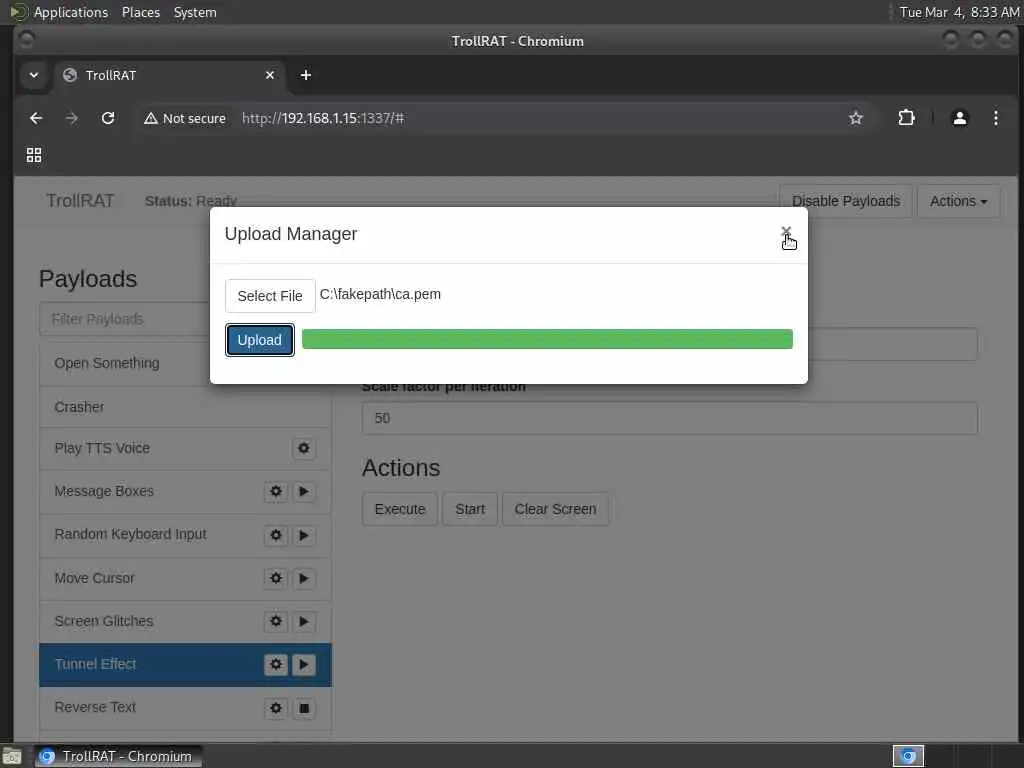Viewport: 1024px width, 768px height.
Task: Bookmark this page with the star icon
Action: tap(856, 118)
